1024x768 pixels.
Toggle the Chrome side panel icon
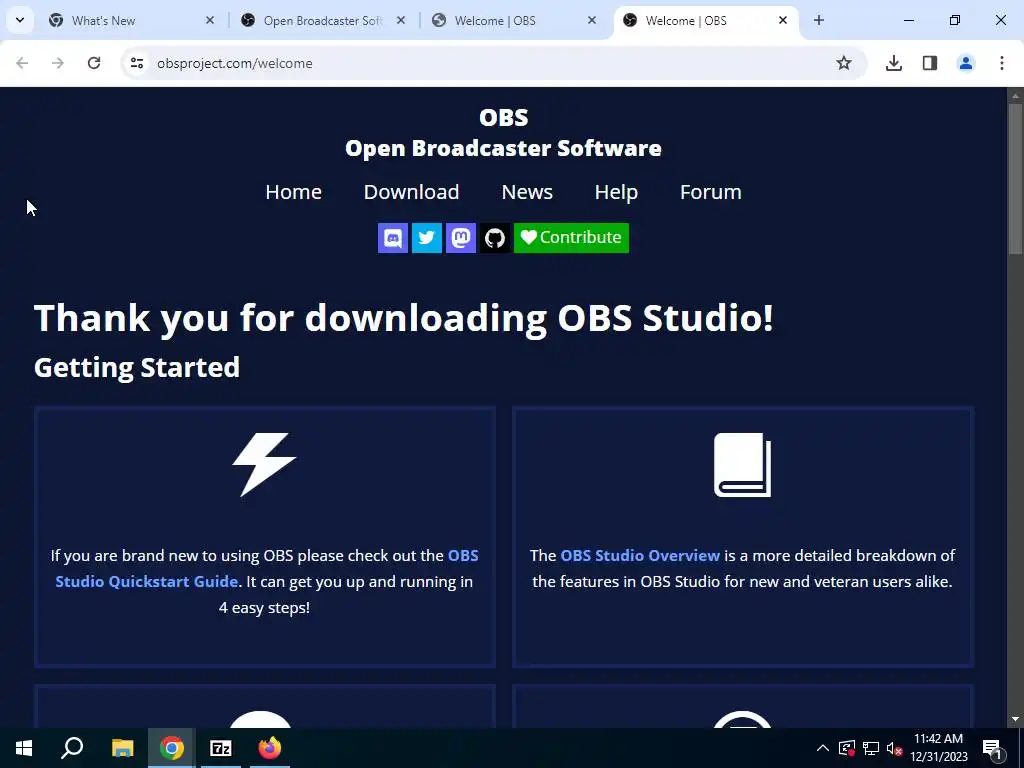(930, 63)
